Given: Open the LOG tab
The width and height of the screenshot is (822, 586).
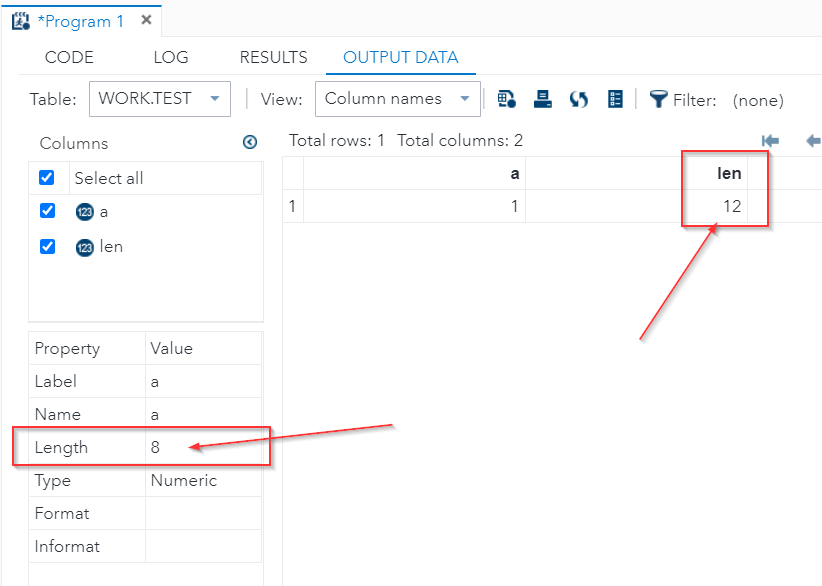Looking at the screenshot, I should [171, 57].
